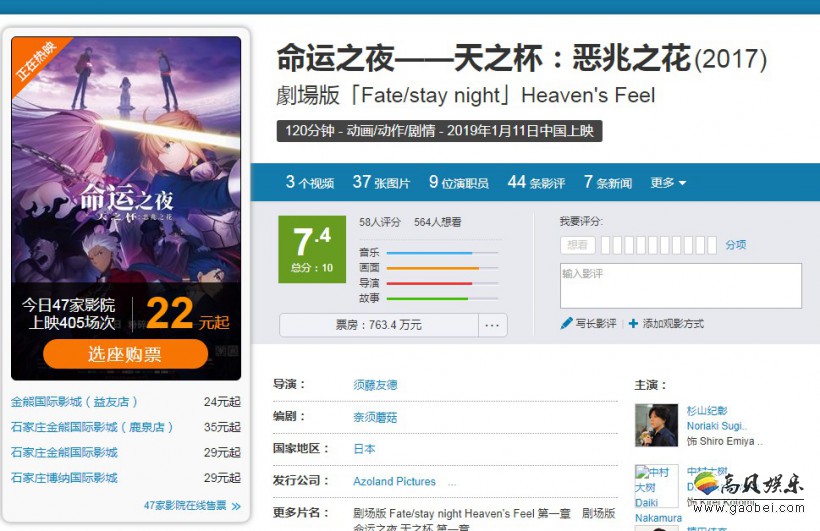Click the plus icon for 添加观影方式
820x531 pixels.
pos(633,323)
